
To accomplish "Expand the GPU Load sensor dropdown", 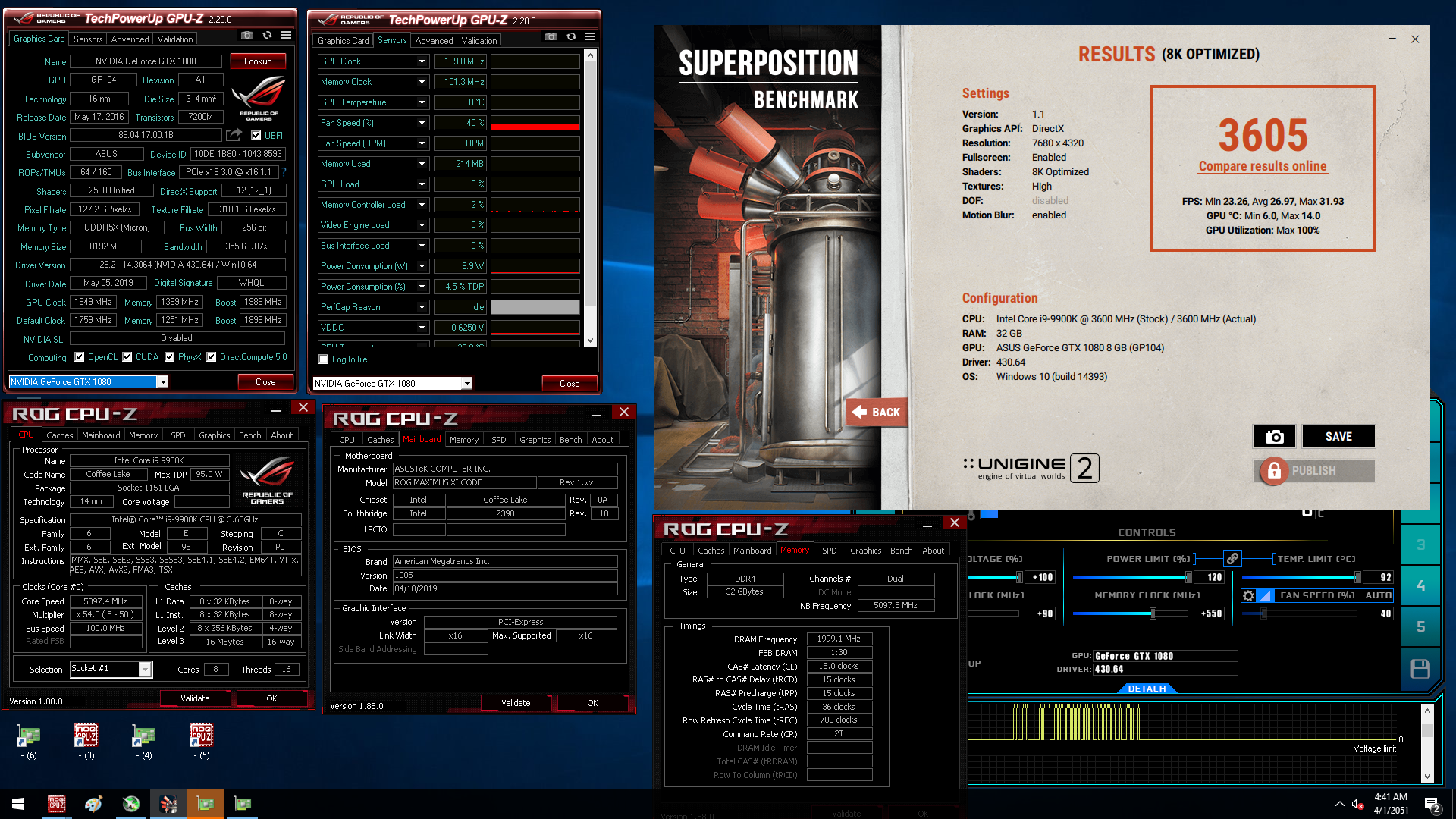I will point(422,184).
